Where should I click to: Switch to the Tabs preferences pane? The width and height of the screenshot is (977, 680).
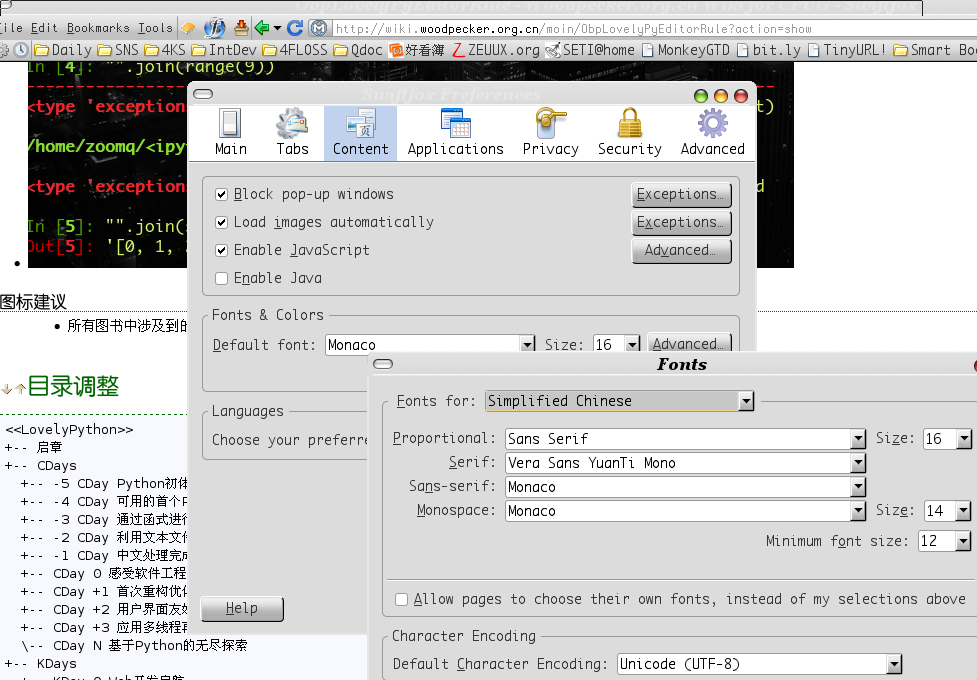coord(292,133)
